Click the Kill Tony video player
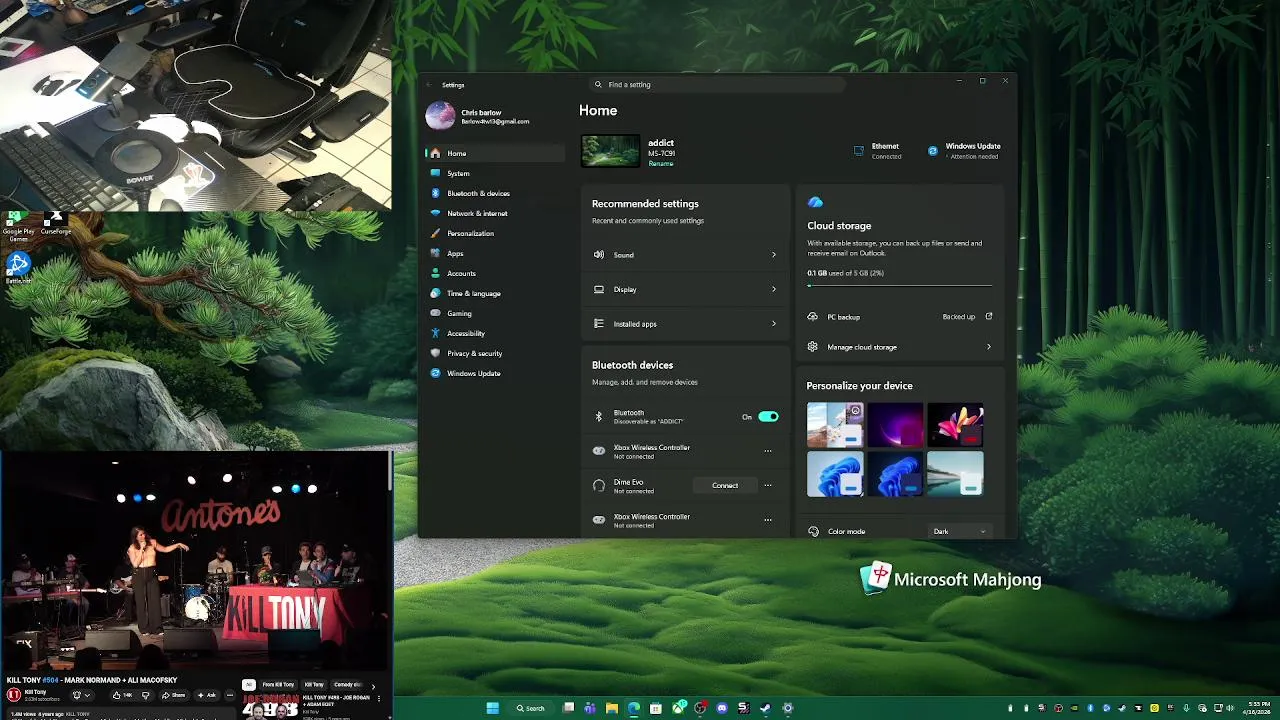Viewport: 1280px width, 720px height. pos(195,562)
